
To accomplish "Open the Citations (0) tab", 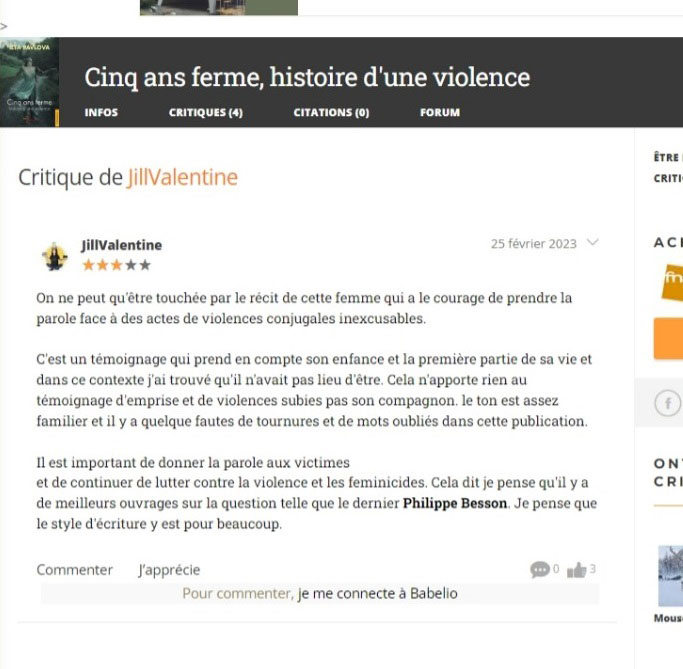I will click(x=331, y=112).
